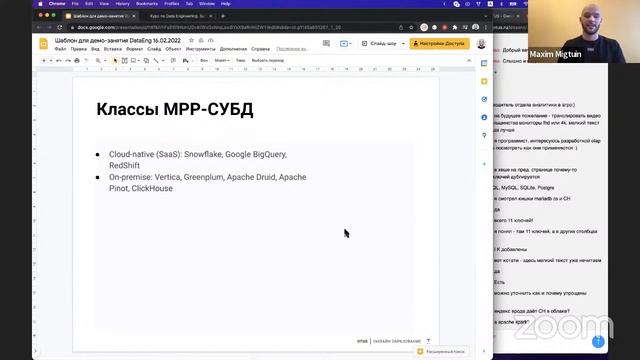Click the zoom magnifier tool
640x360 pixels.
click(x=98, y=60)
